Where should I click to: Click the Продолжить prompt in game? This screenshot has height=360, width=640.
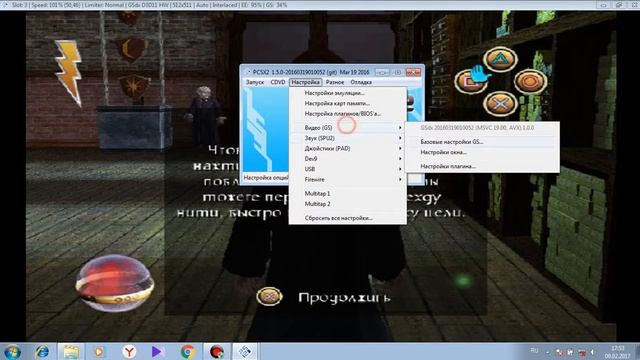coord(344,298)
